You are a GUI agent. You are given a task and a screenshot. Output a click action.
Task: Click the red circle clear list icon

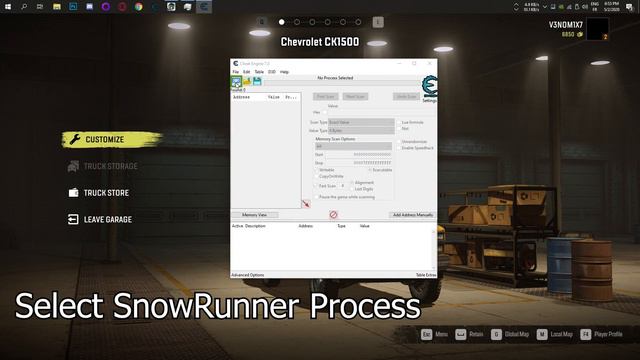point(333,215)
